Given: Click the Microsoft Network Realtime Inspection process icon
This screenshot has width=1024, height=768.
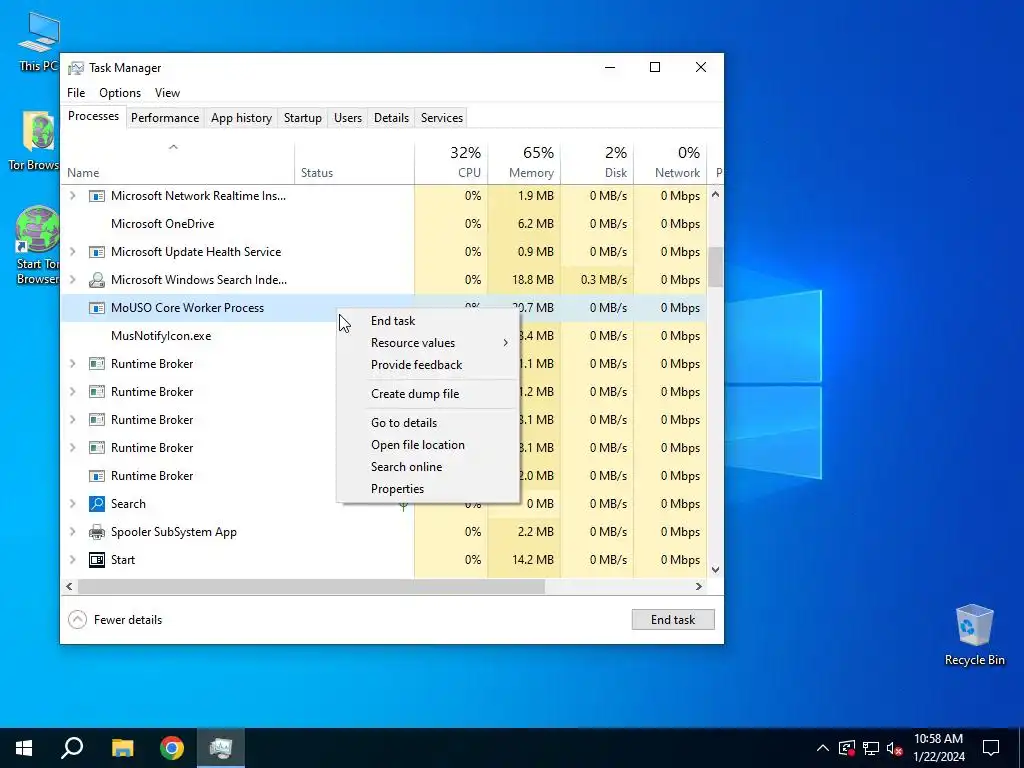Looking at the screenshot, I should point(97,196).
